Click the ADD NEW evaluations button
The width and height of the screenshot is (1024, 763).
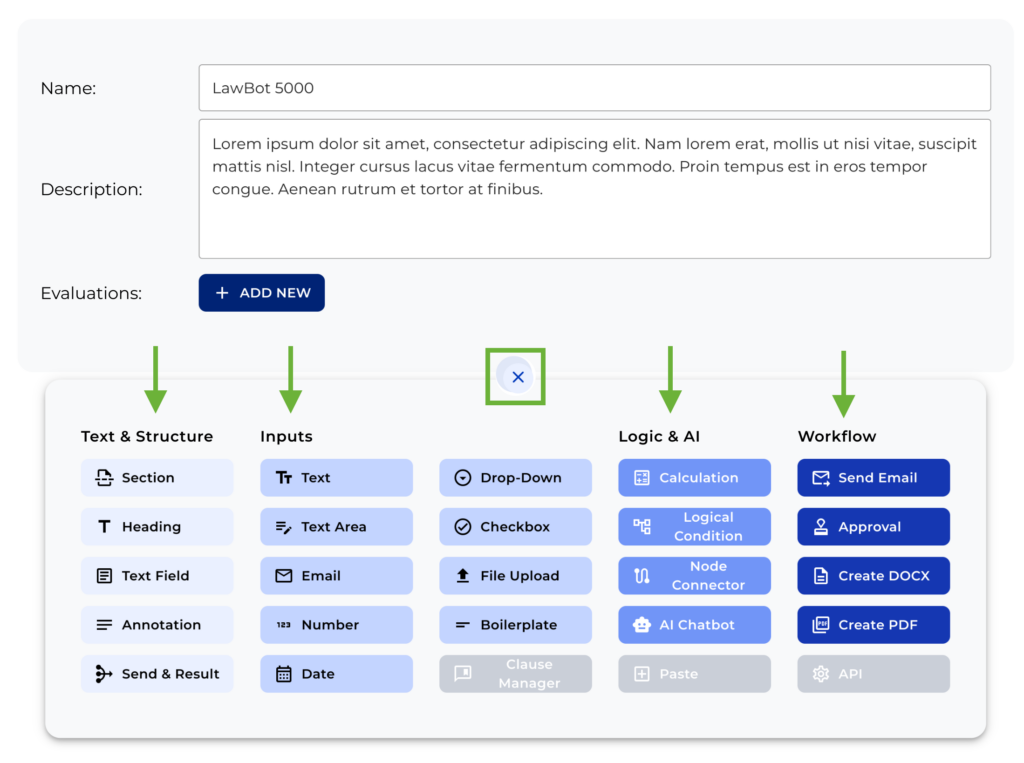[x=261, y=292]
